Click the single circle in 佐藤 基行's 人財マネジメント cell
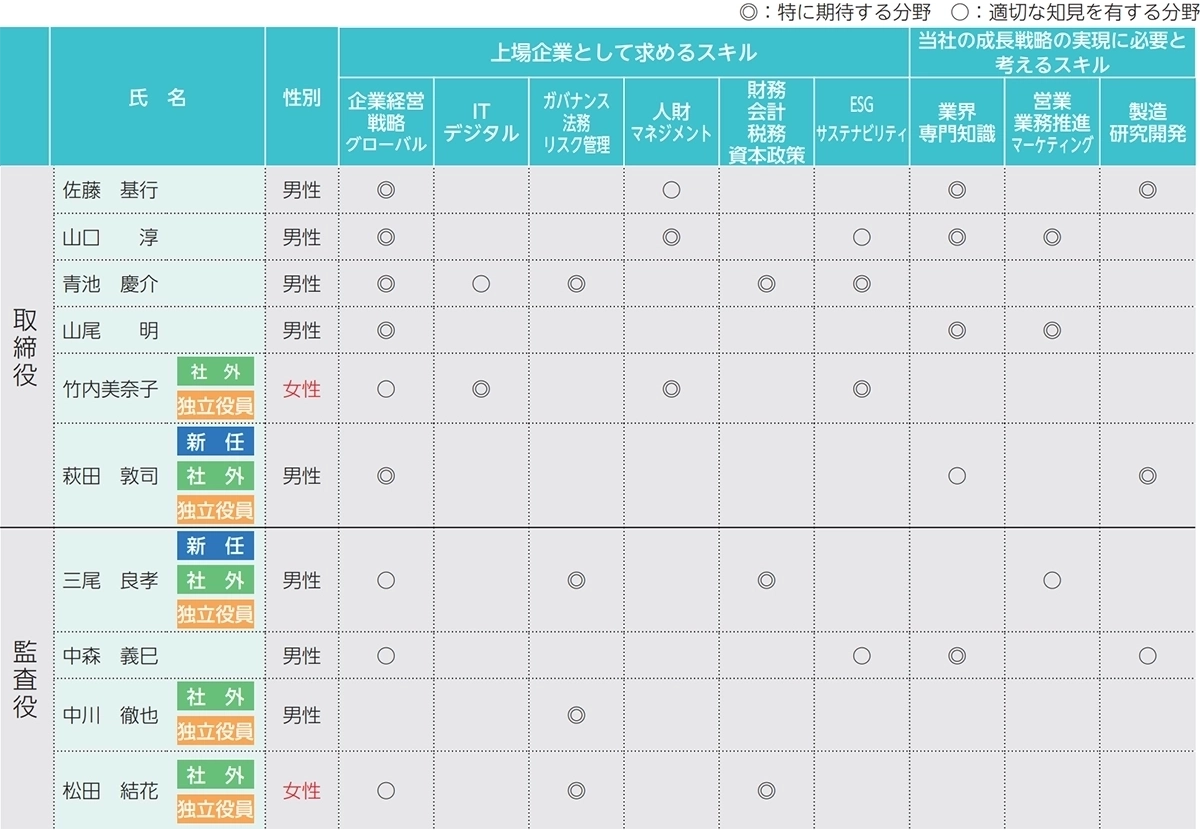Viewport: 1200px width, 829px height. point(671,190)
